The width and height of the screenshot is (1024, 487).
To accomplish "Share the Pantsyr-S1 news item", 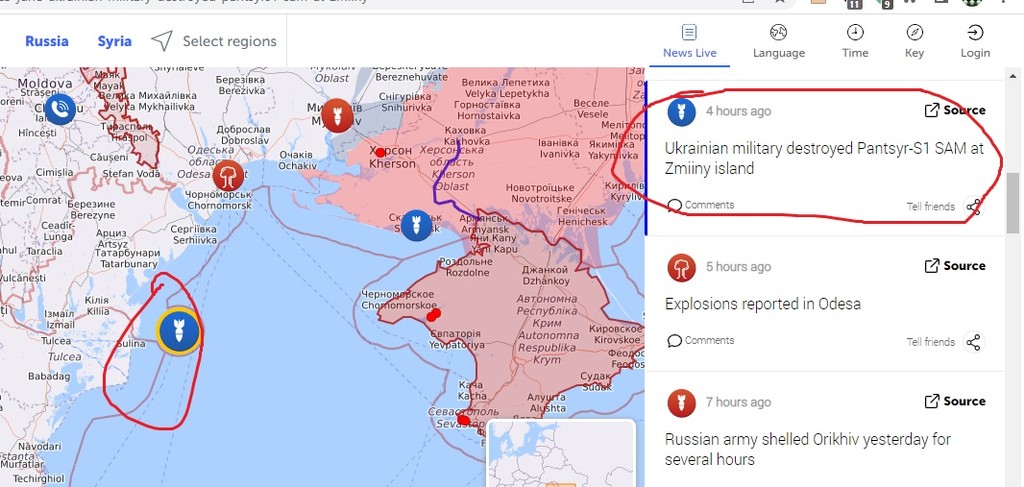I will (x=974, y=207).
